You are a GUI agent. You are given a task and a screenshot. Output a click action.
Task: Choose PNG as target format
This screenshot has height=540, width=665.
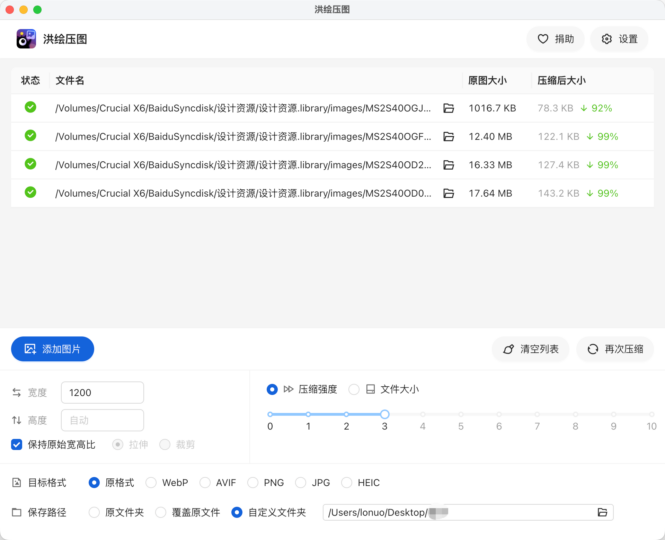(x=253, y=483)
